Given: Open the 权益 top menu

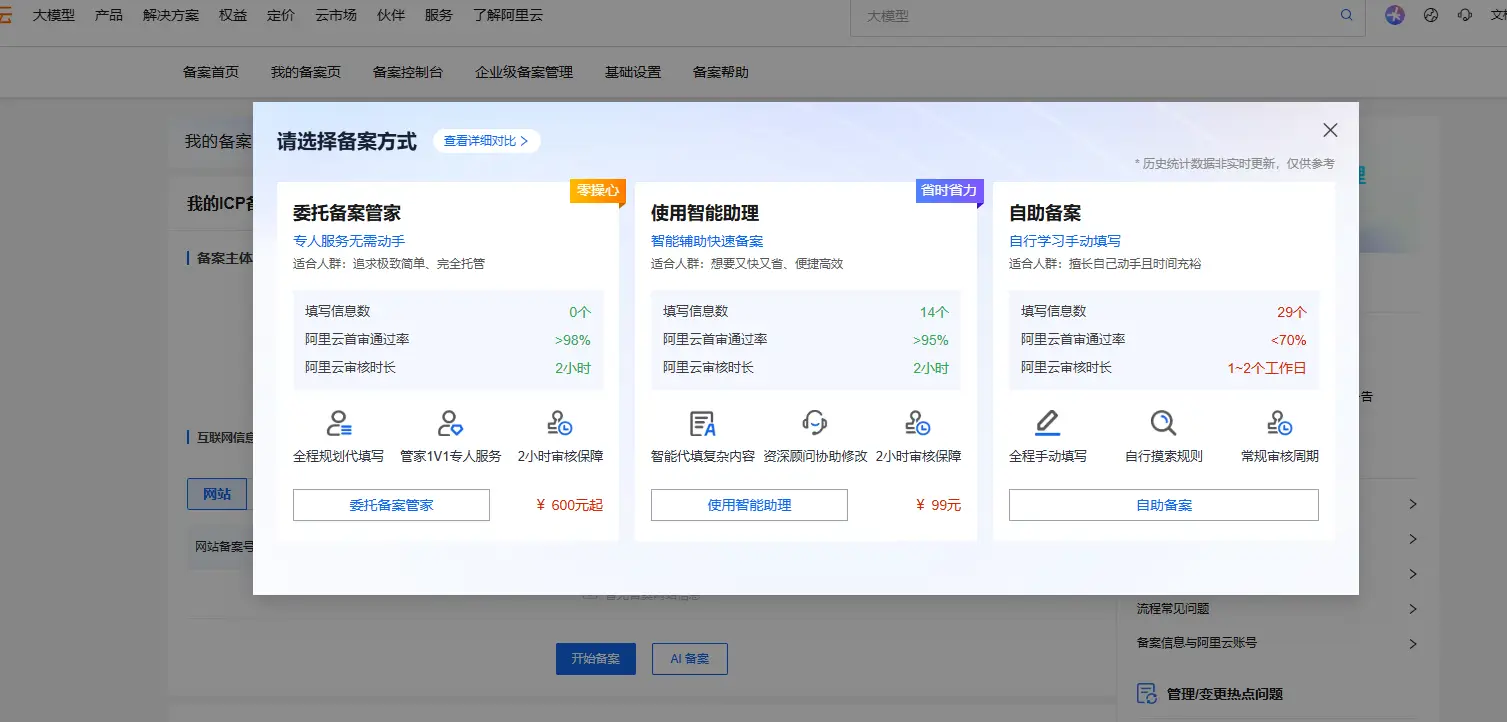Looking at the screenshot, I should click(233, 15).
